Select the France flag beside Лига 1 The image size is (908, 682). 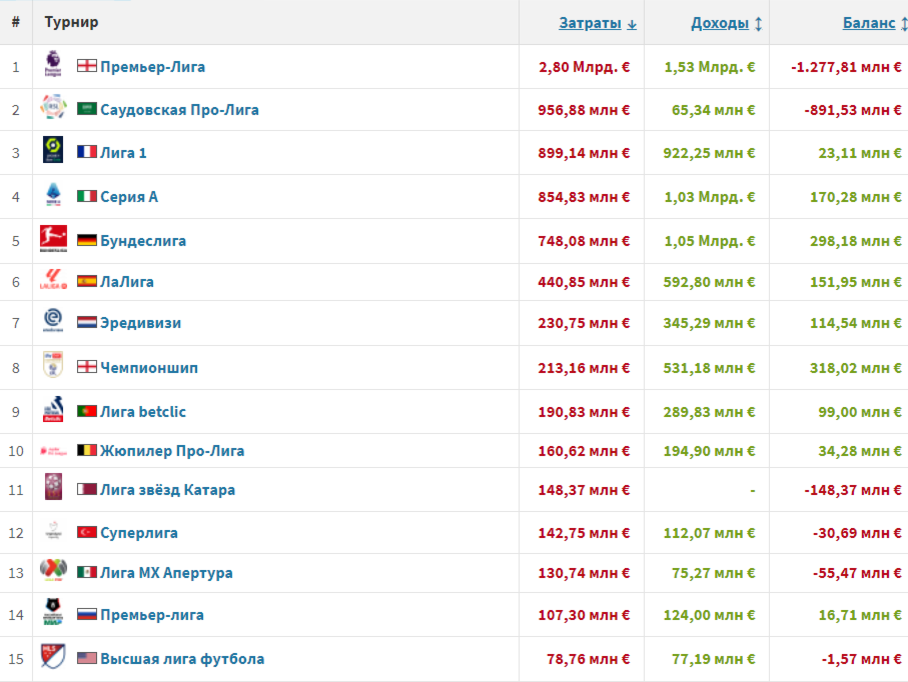coord(87,152)
